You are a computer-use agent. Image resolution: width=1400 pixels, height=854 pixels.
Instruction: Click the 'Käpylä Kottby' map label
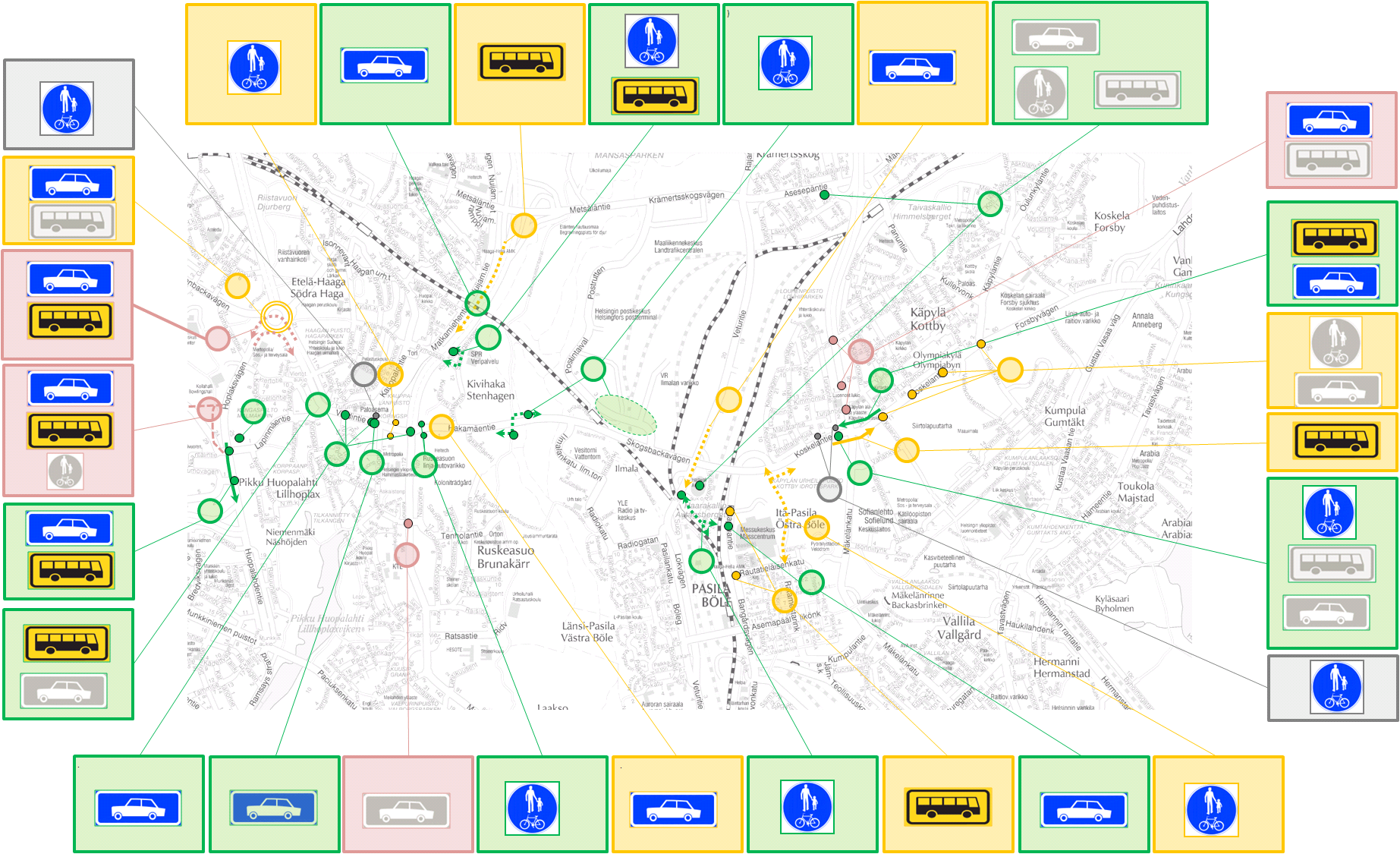pos(928,320)
